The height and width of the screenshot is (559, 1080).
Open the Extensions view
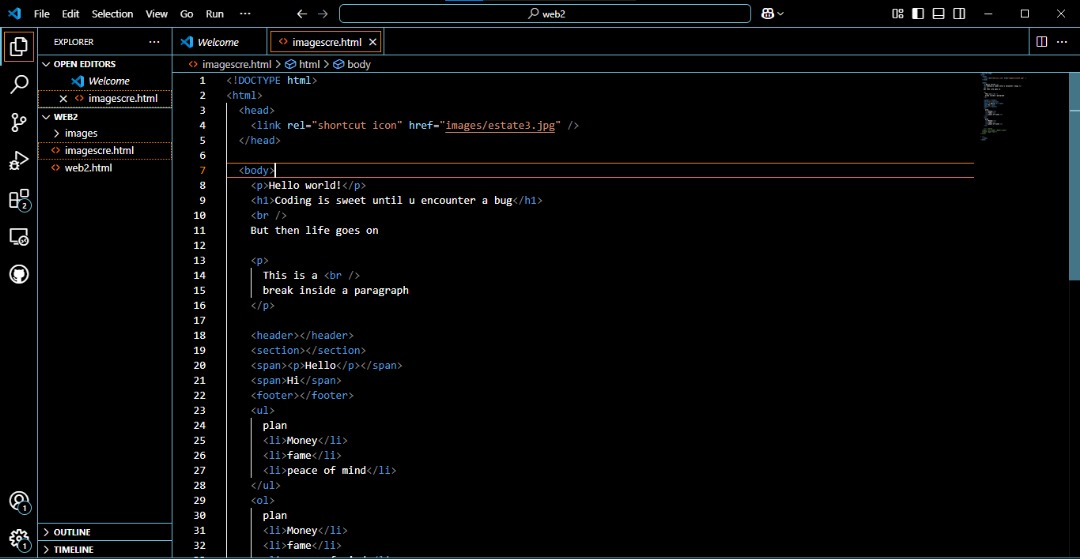(19, 200)
